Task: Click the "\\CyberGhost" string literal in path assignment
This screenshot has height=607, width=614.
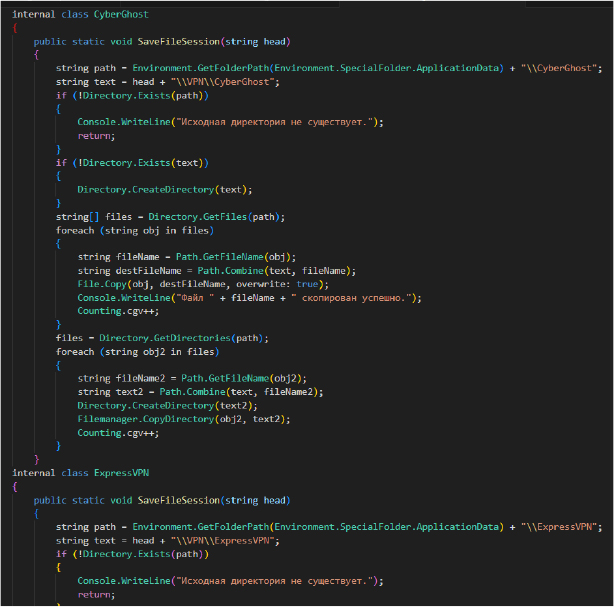Action: (558, 68)
